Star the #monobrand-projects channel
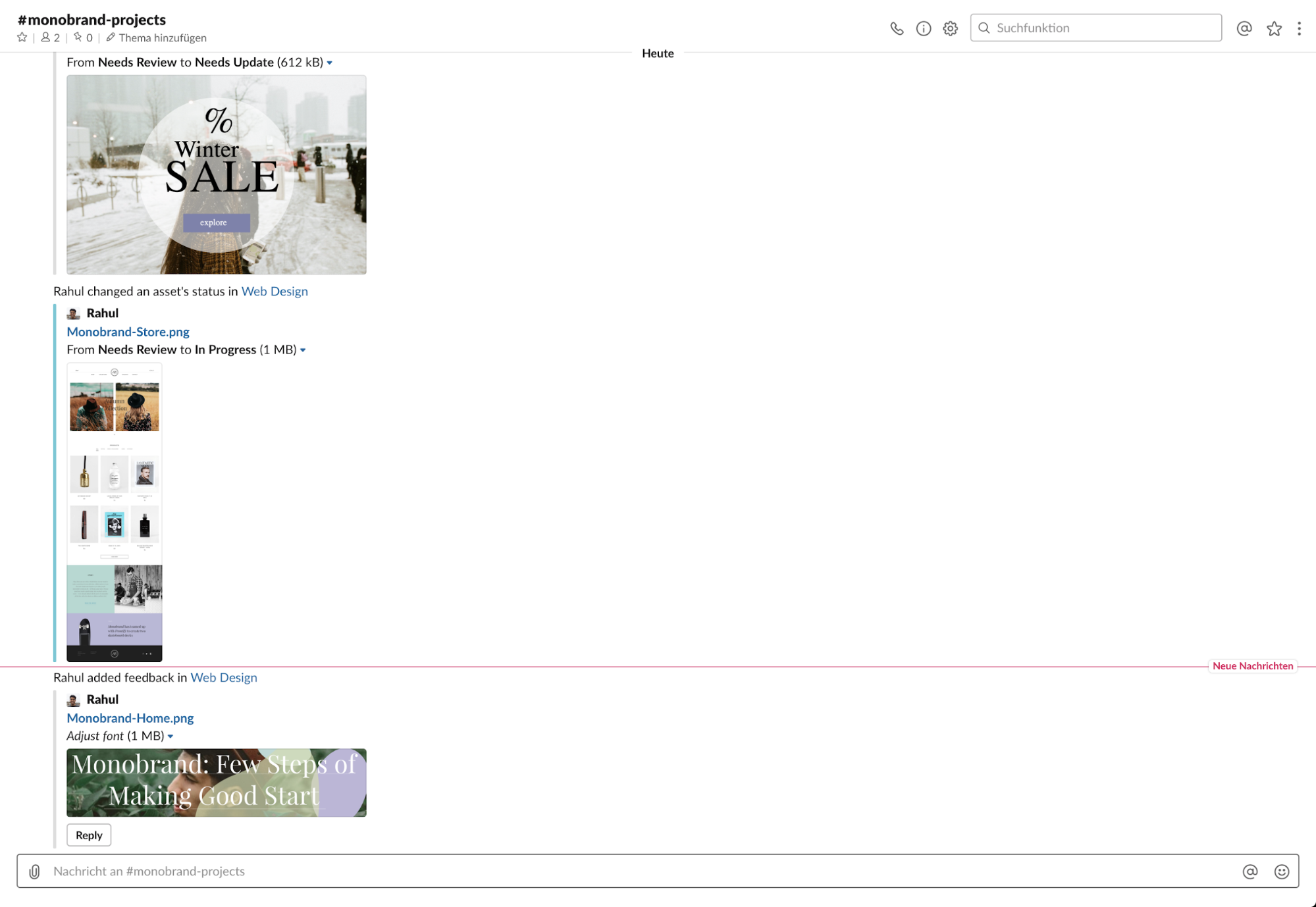Image resolution: width=1316 pixels, height=907 pixels. tap(22, 38)
